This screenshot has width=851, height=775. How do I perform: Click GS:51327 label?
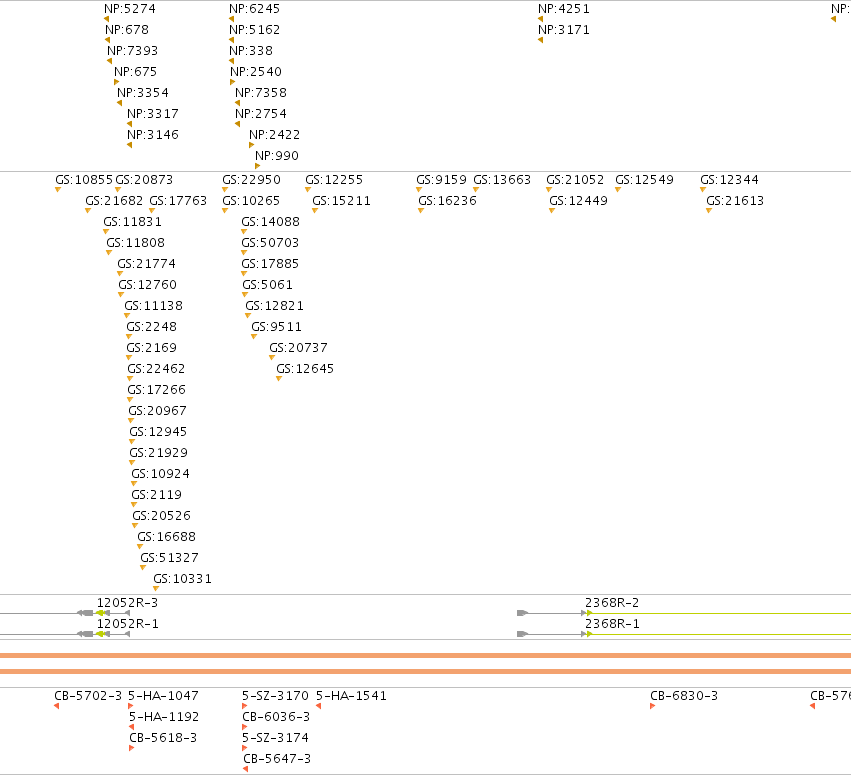tap(170, 558)
